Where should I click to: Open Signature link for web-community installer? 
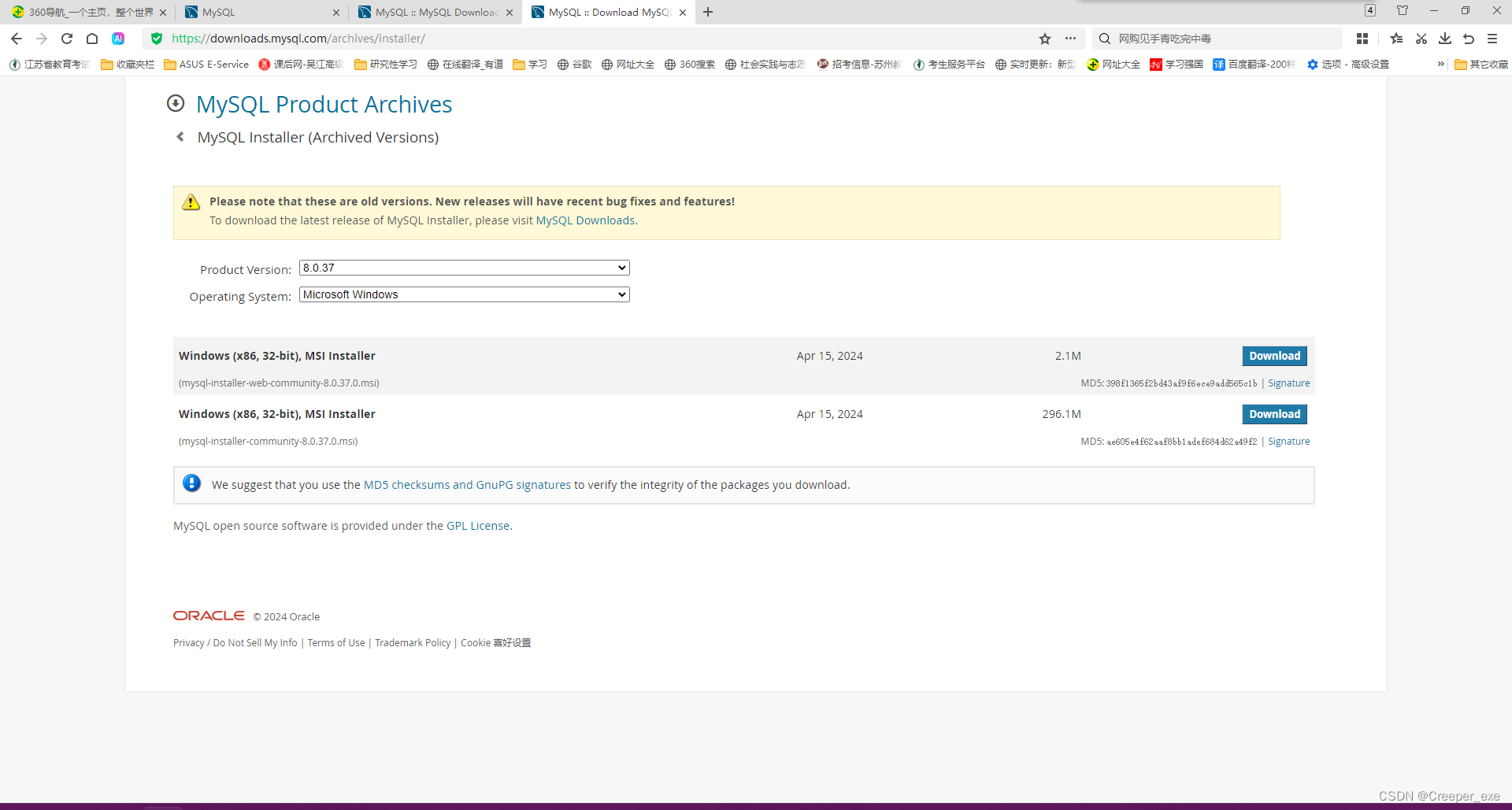click(1288, 383)
